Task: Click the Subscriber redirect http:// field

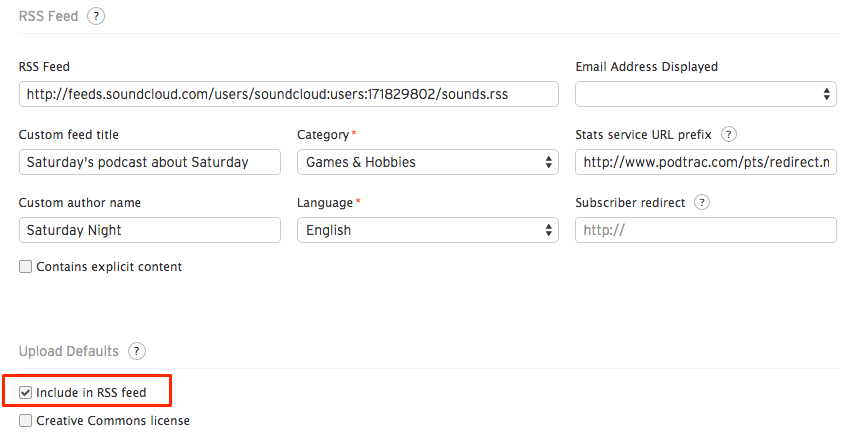Action: click(x=706, y=230)
